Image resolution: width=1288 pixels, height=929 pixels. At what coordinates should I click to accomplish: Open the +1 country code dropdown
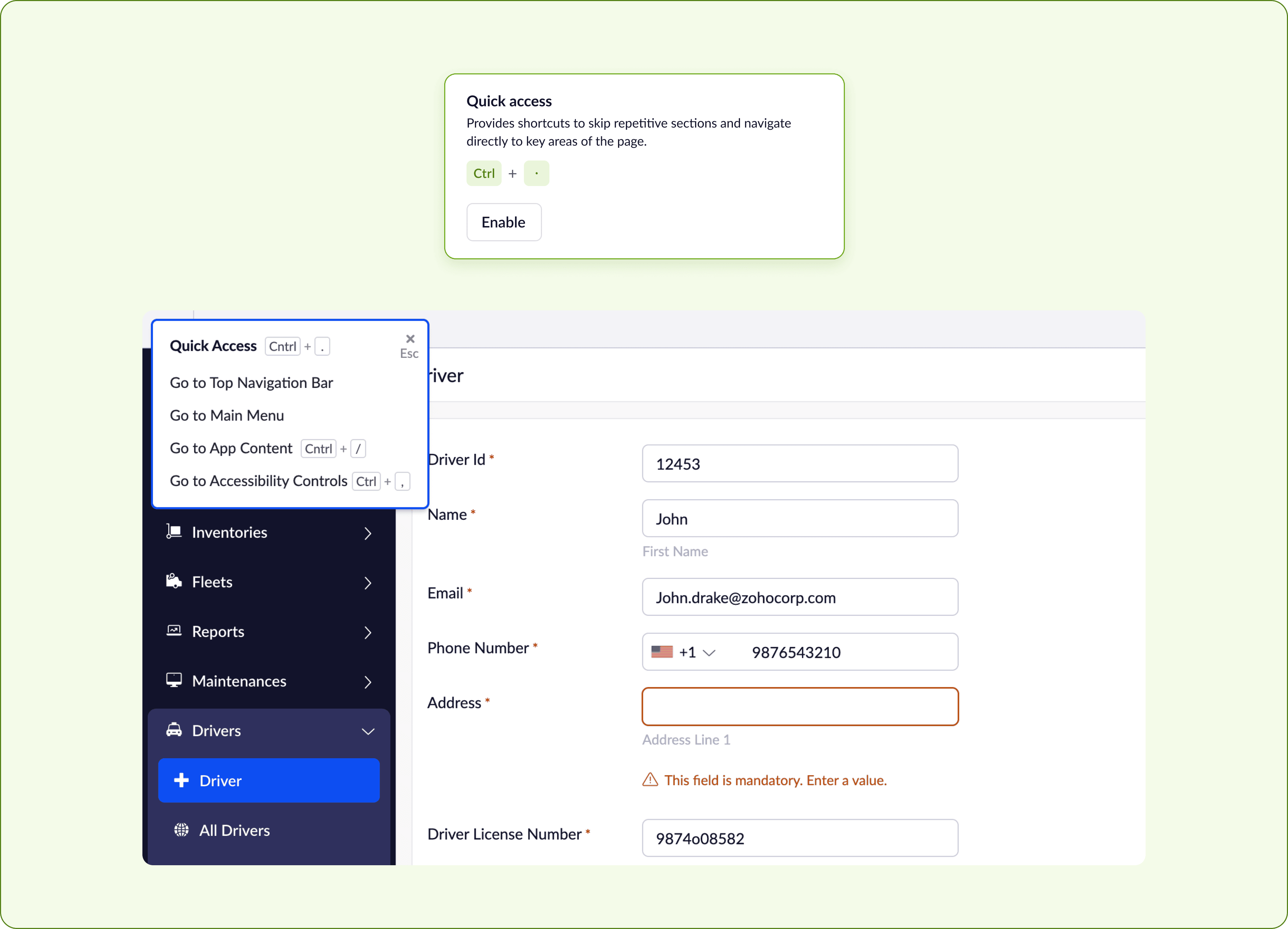point(697,652)
